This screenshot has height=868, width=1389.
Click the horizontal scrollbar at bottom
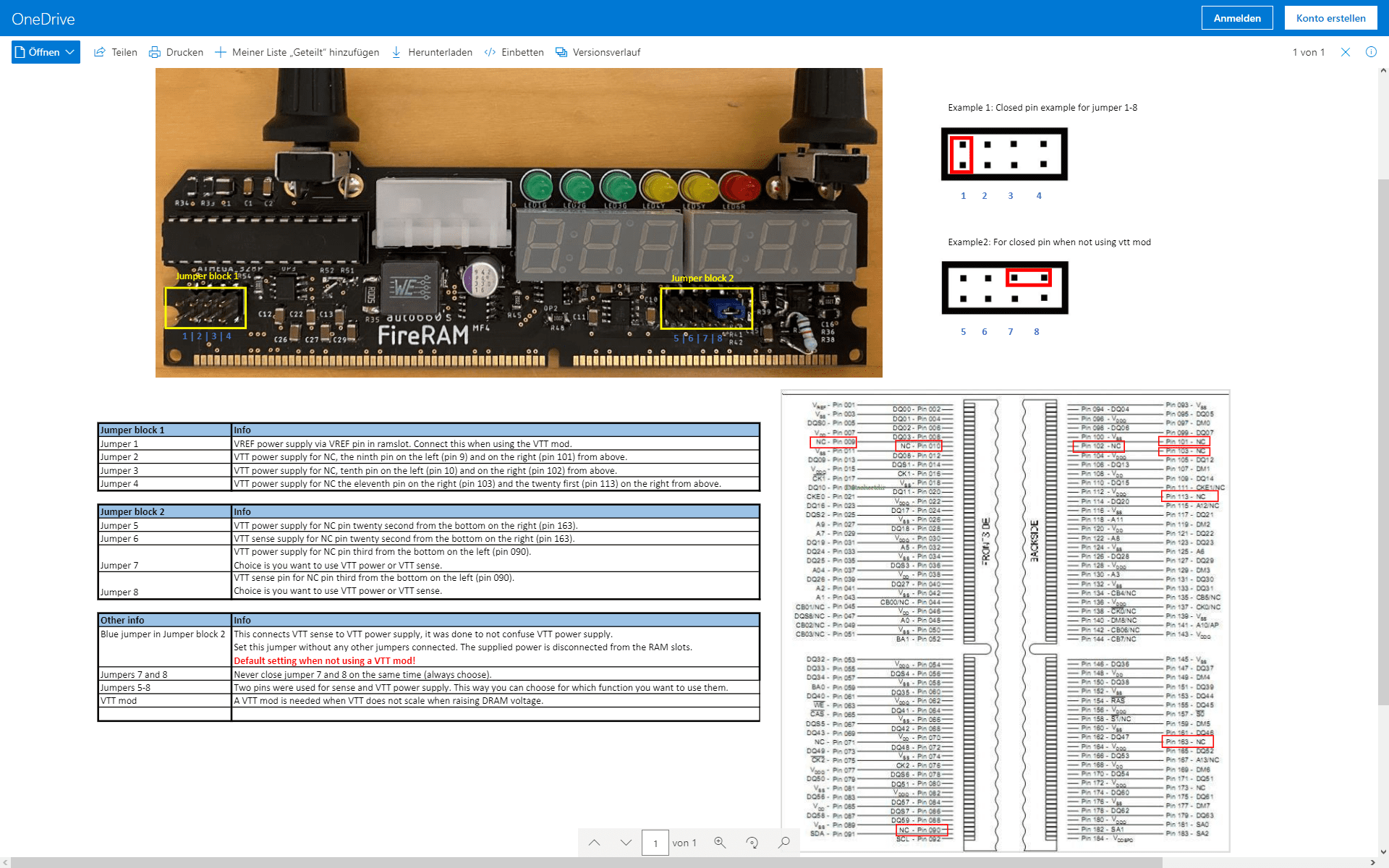click(586, 862)
